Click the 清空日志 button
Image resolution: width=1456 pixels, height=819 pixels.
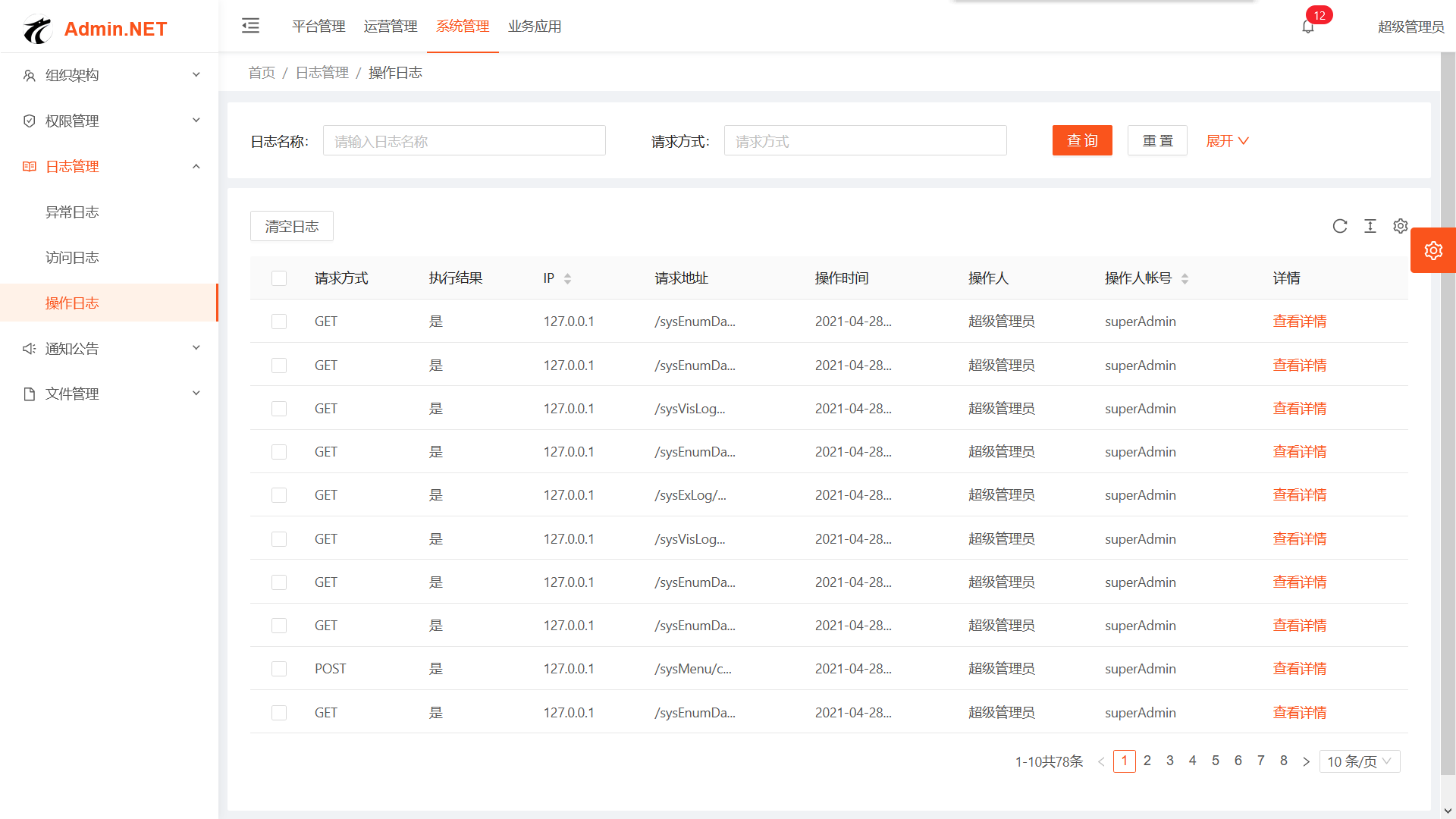tap(292, 226)
